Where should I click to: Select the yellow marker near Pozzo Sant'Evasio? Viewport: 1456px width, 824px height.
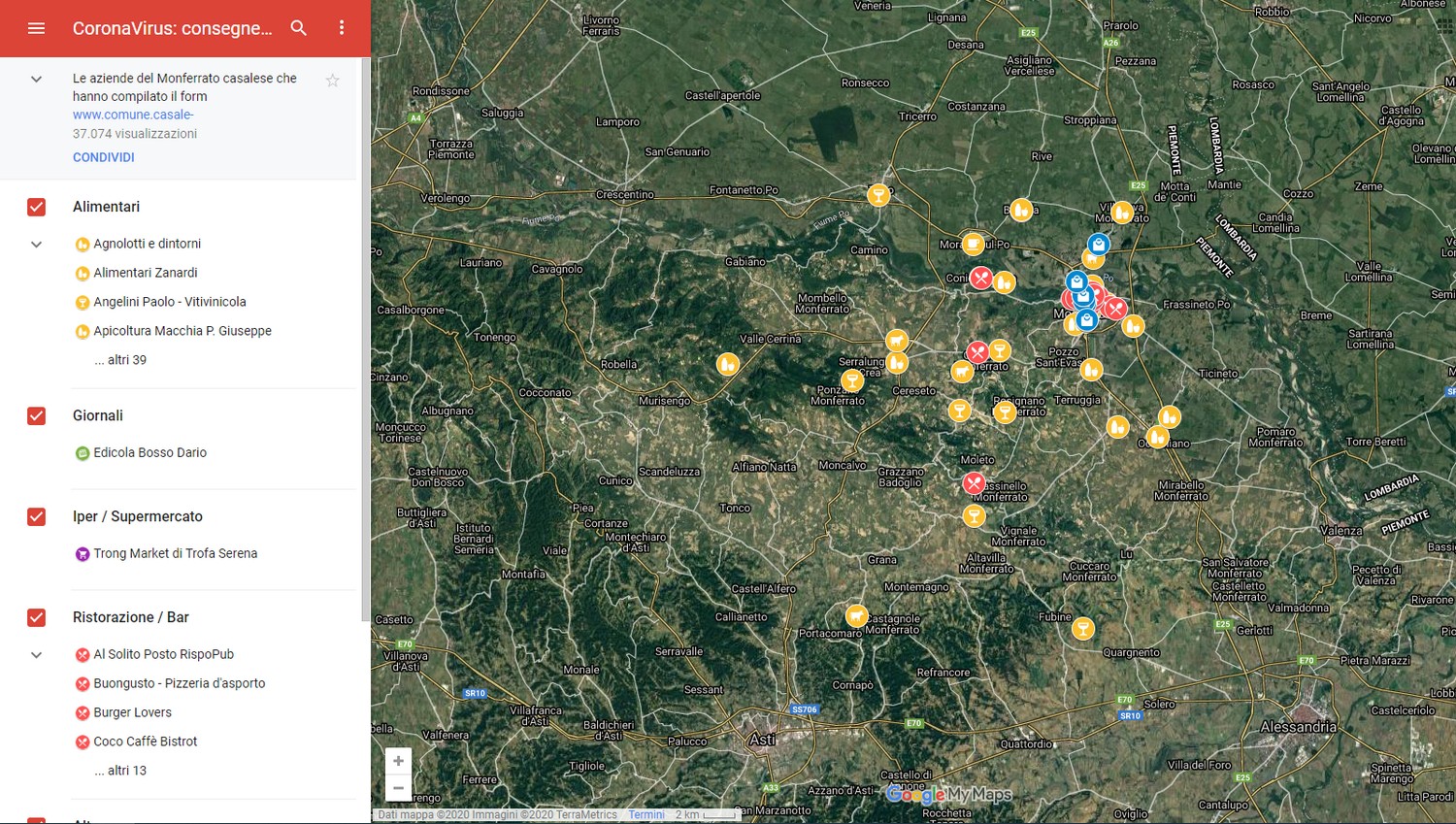pos(1092,369)
